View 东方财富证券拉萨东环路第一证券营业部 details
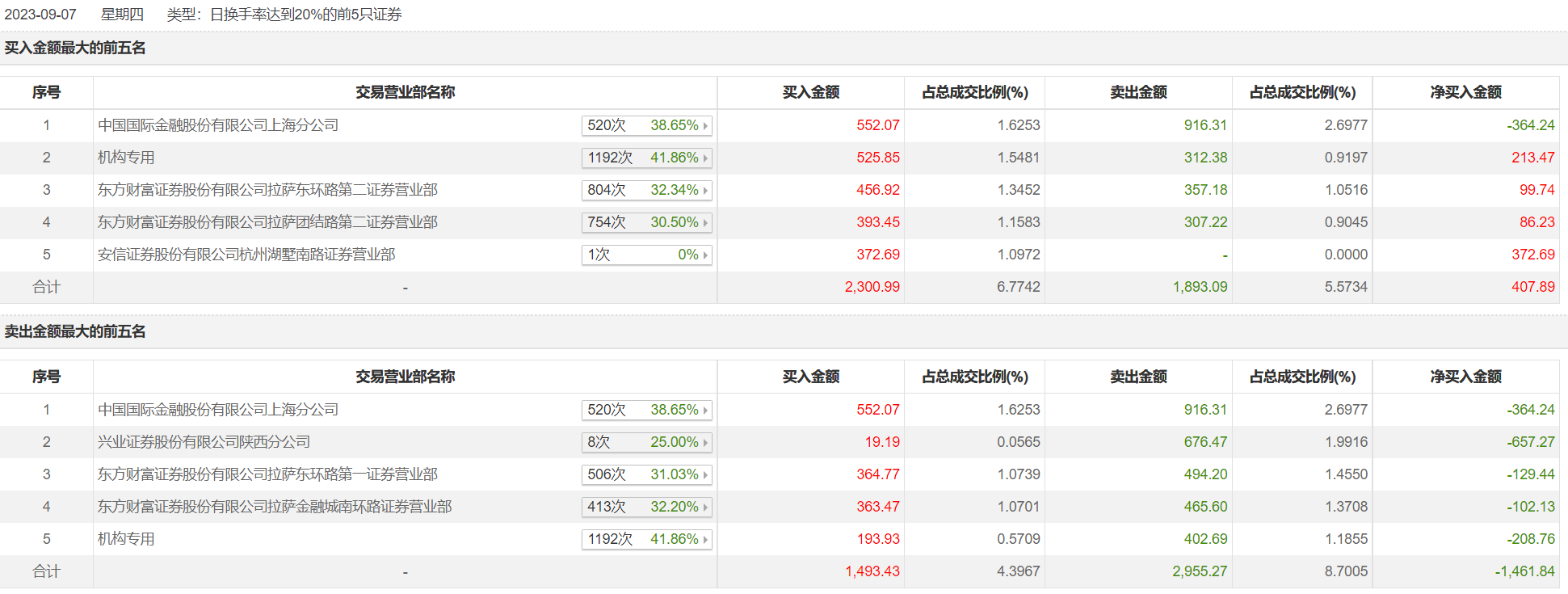The image size is (1568, 594). click(x=267, y=474)
